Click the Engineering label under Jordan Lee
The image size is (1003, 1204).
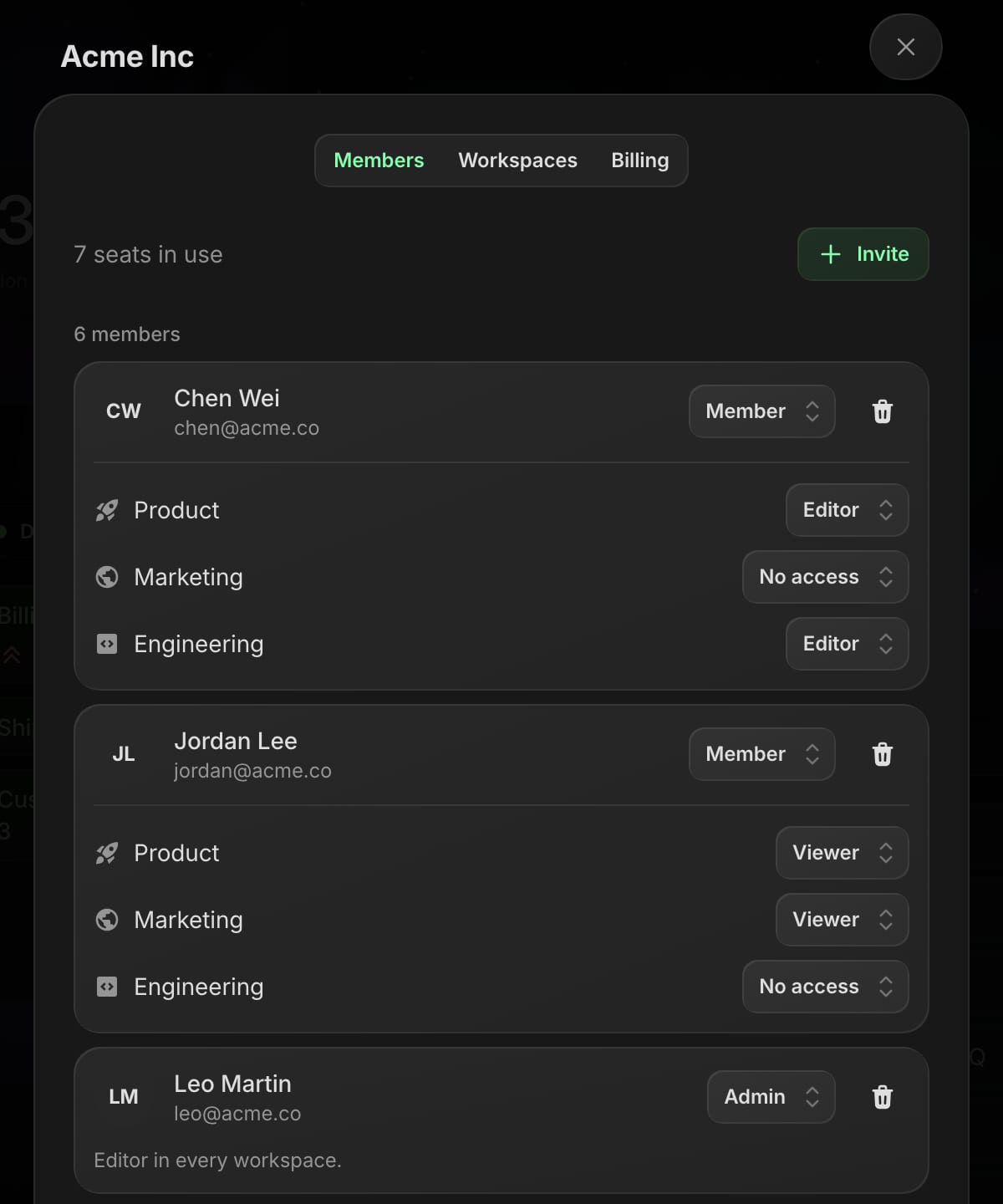[199, 987]
